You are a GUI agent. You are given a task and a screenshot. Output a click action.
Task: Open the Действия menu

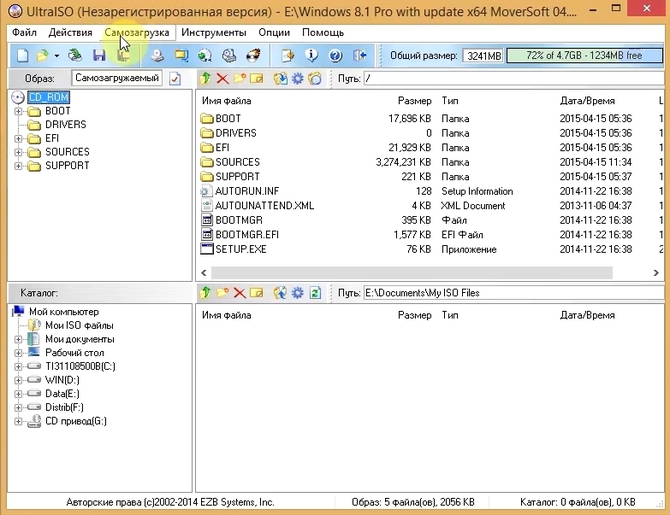(70, 32)
